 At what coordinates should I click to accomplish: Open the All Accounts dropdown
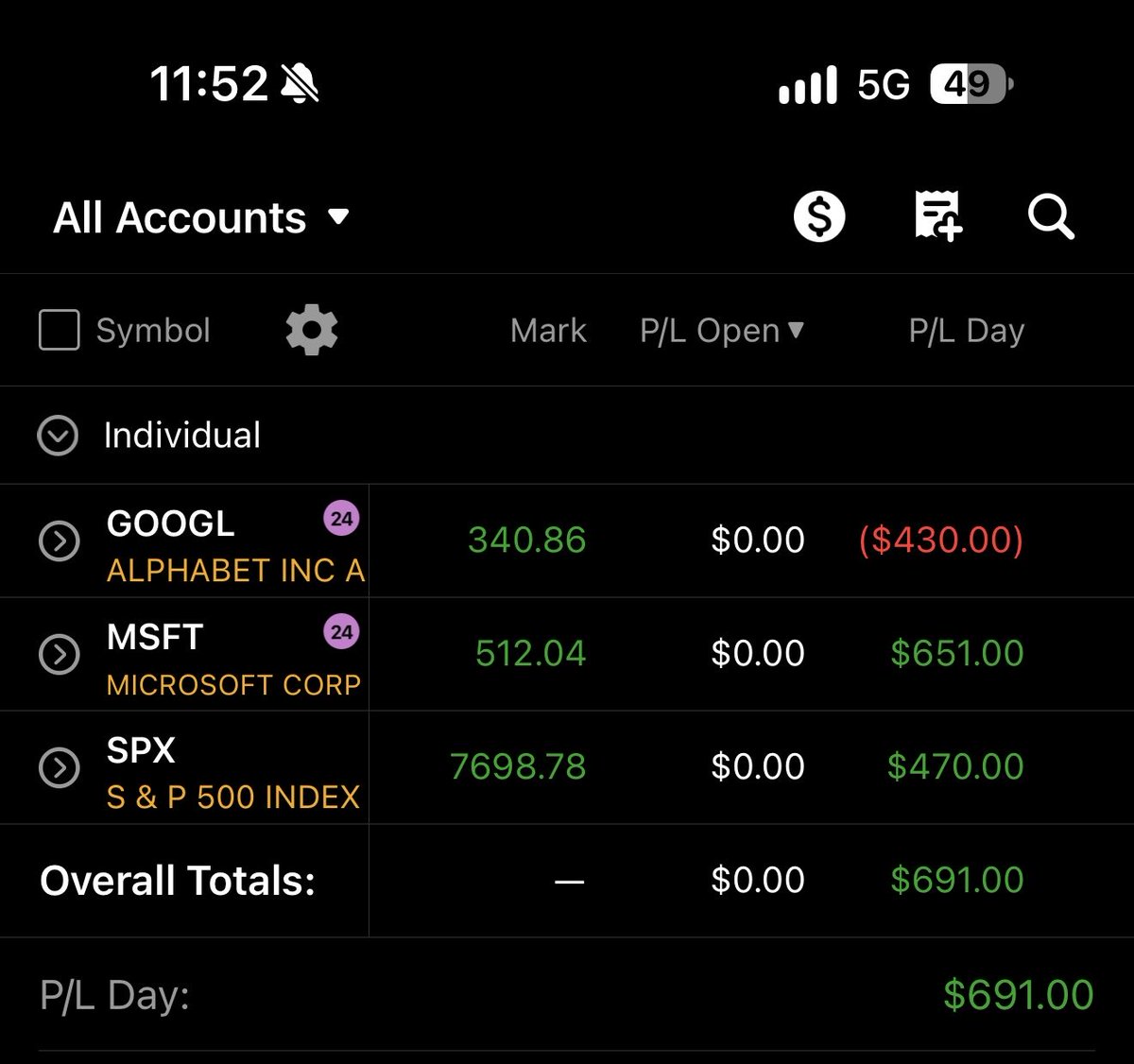(201, 217)
